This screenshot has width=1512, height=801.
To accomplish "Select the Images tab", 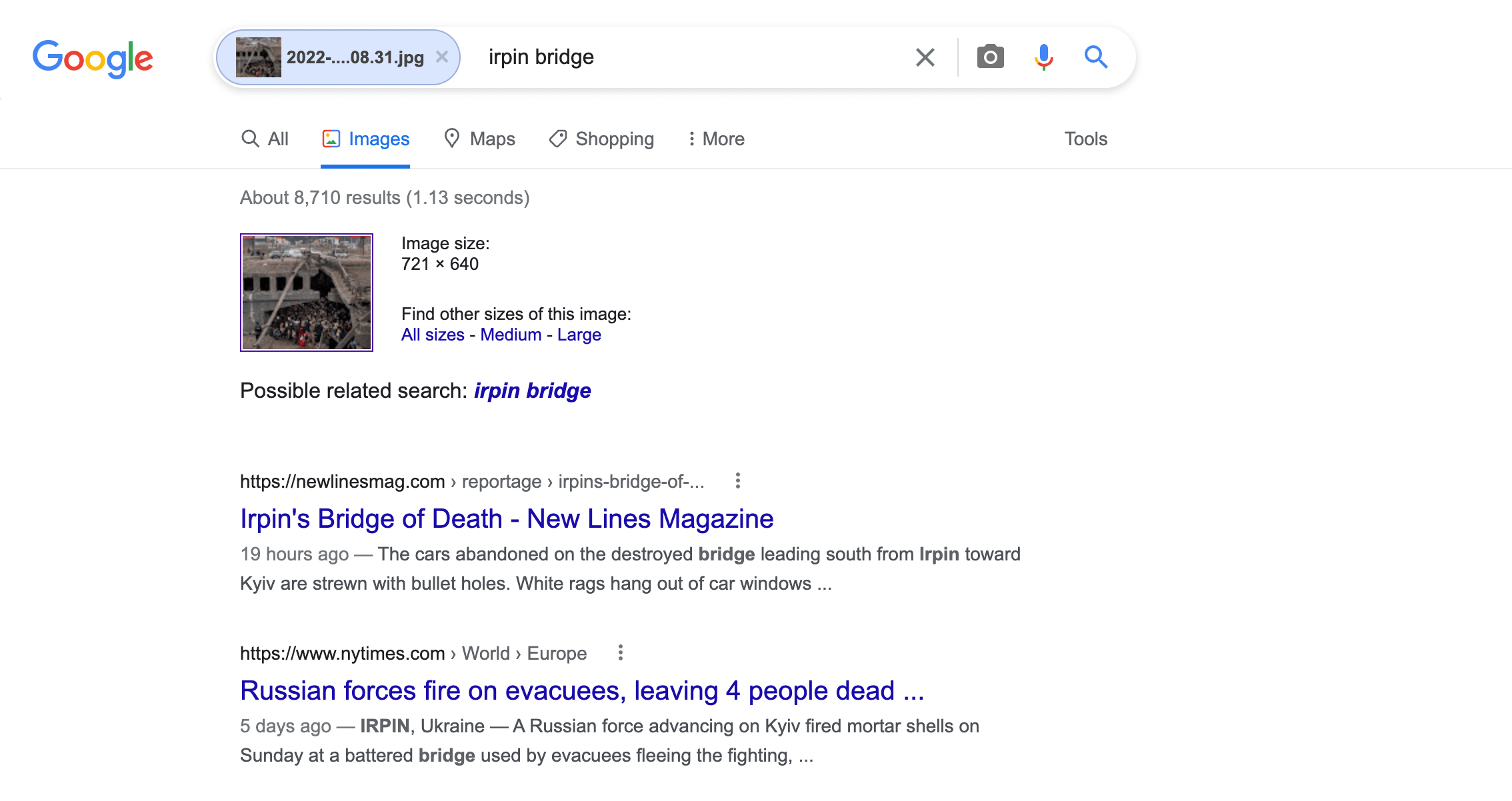I will (365, 139).
